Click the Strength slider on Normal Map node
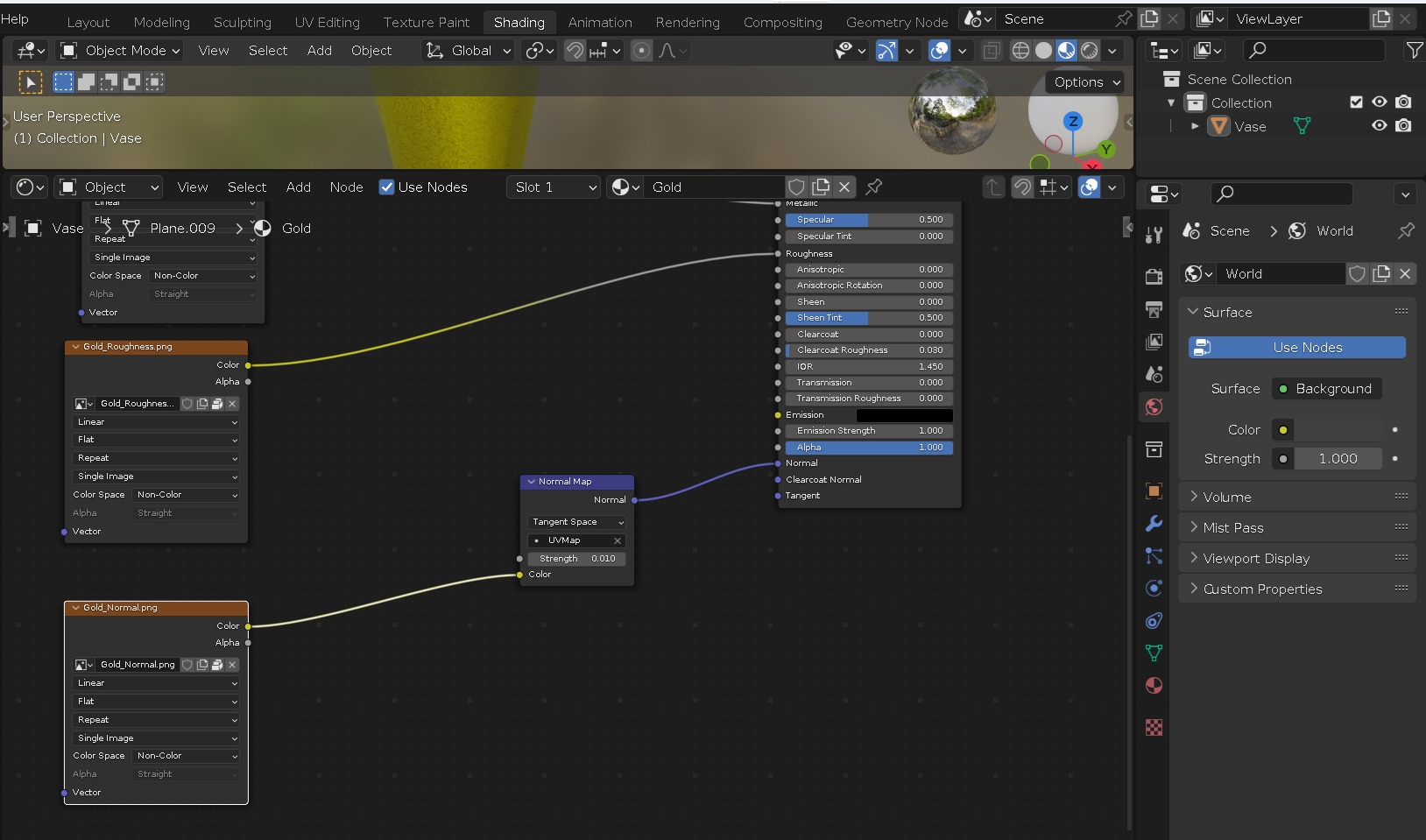The image size is (1426, 840). pyautogui.click(x=576, y=559)
